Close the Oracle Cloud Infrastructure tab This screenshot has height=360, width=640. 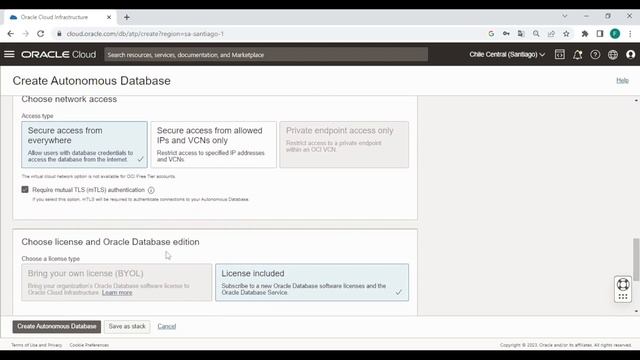109,17
